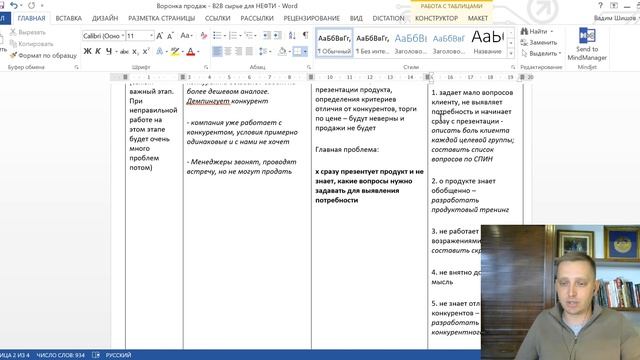
Task: Open font color dropdown arrow
Action: pyautogui.click(x=198, y=51)
